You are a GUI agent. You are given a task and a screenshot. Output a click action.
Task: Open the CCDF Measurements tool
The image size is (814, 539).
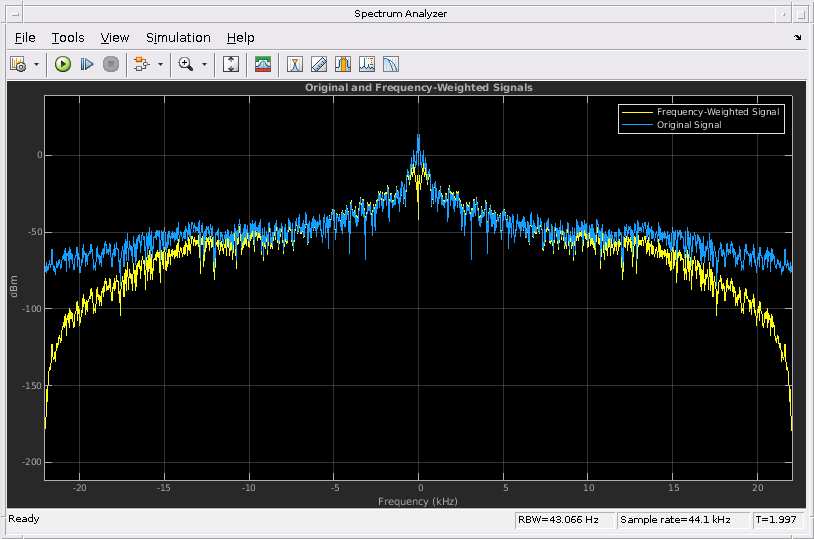click(391, 64)
